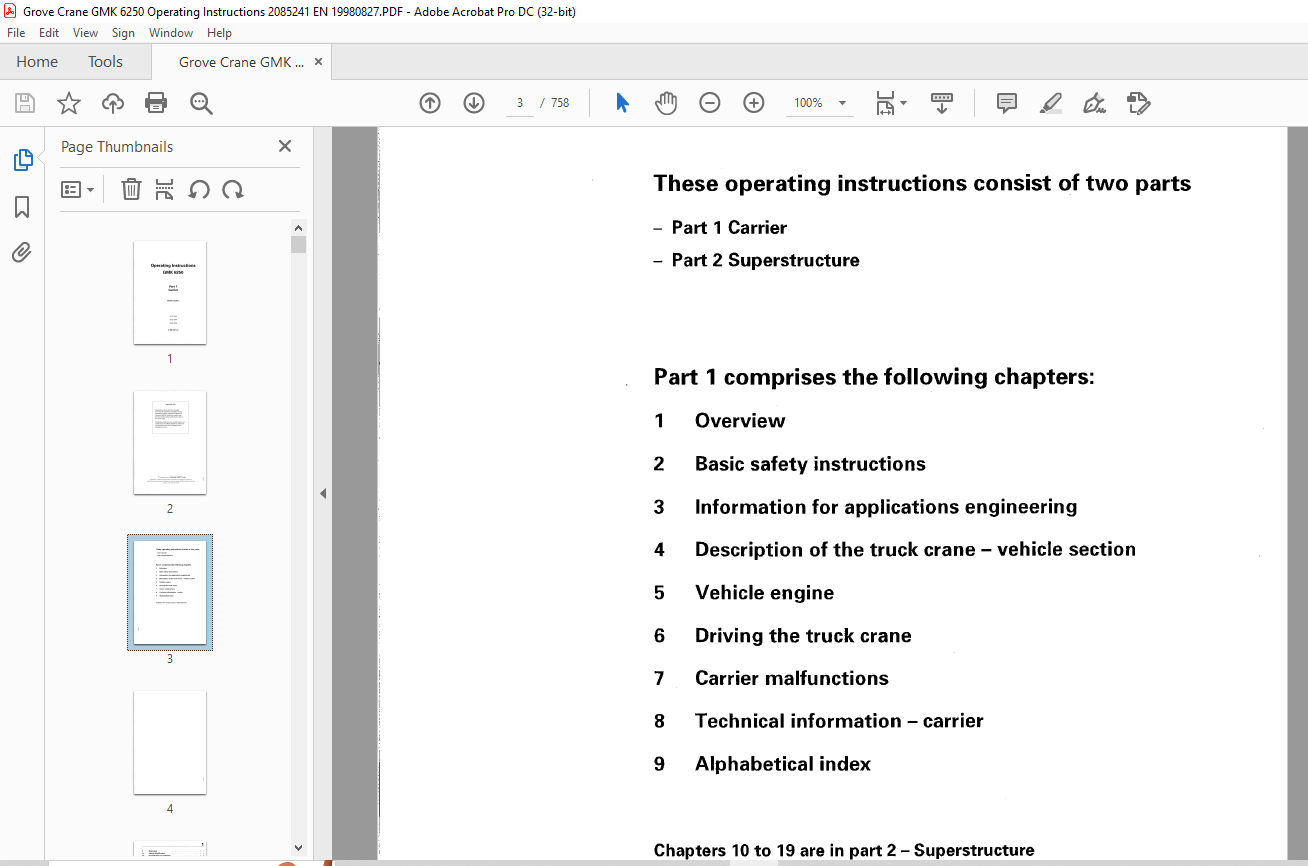Click thumbnail scrollbar up arrow
Screen dimensions: 1308x866
click(298, 228)
